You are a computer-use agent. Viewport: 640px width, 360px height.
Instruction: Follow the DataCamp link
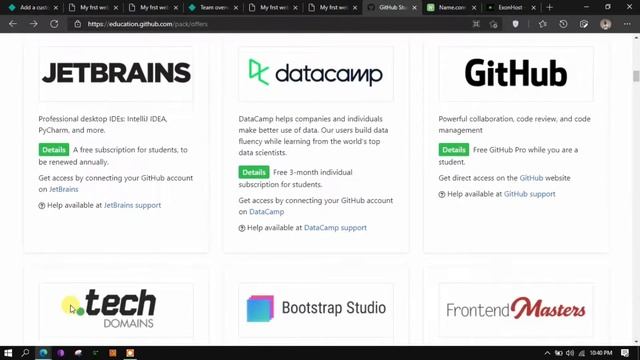(x=267, y=212)
